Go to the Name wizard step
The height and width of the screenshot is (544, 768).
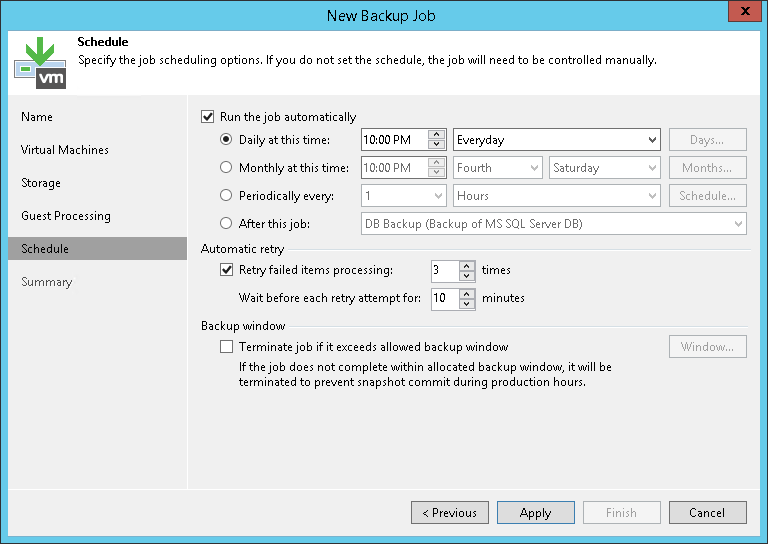tap(37, 117)
